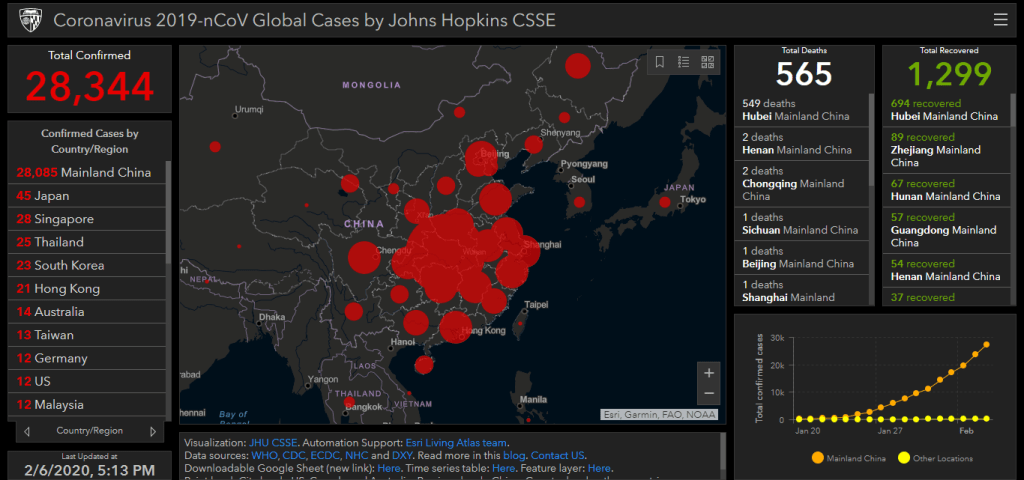This screenshot has height=480, width=1024.
Task: Select Mainland China in the country list
Action: 84,172
